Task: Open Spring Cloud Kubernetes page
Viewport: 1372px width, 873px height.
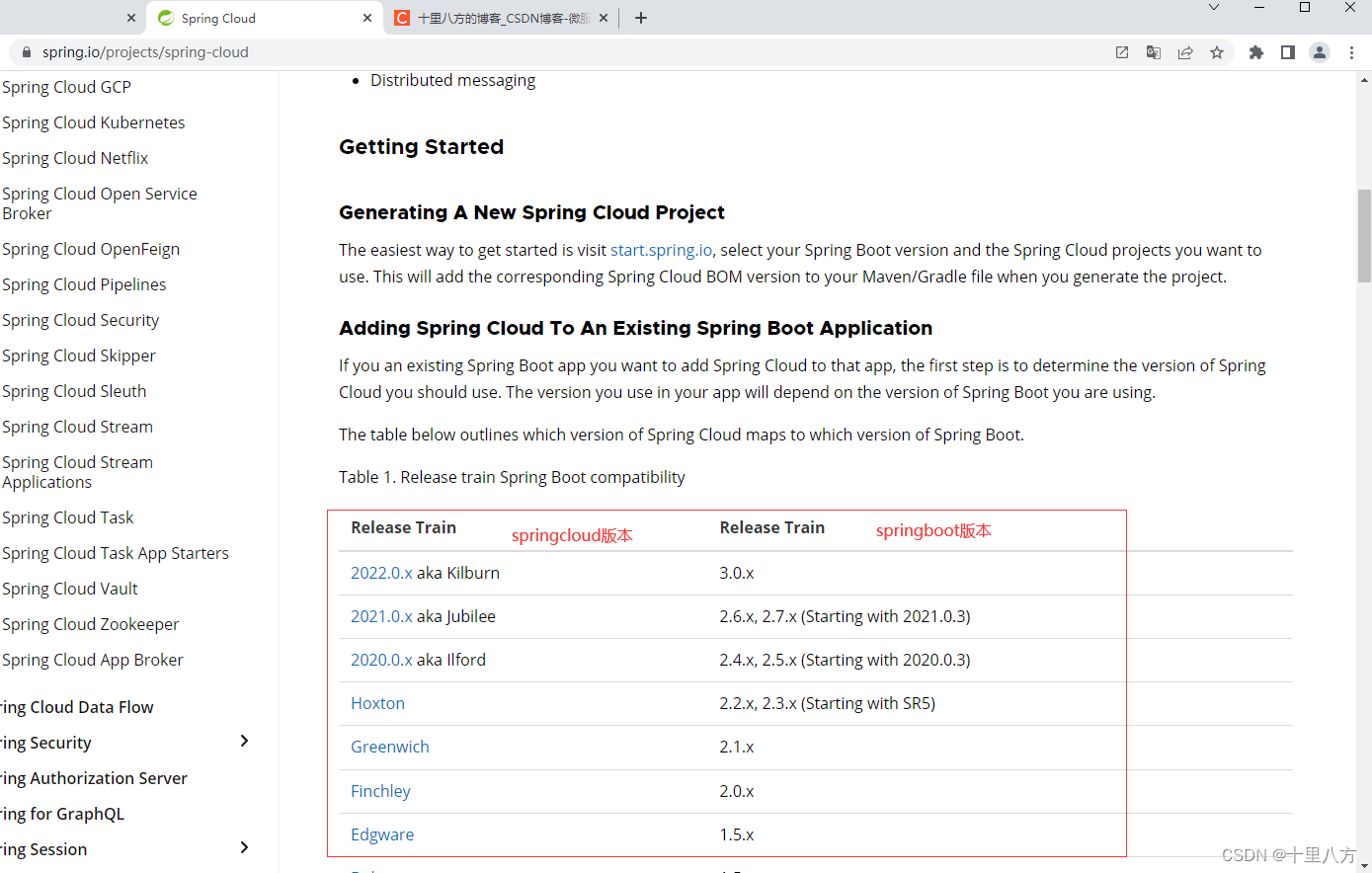Action: point(94,122)
